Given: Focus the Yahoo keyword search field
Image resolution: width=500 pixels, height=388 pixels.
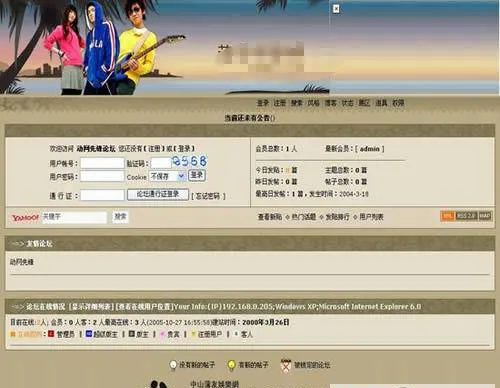Looking at the screenshot, I should point(74,217).
